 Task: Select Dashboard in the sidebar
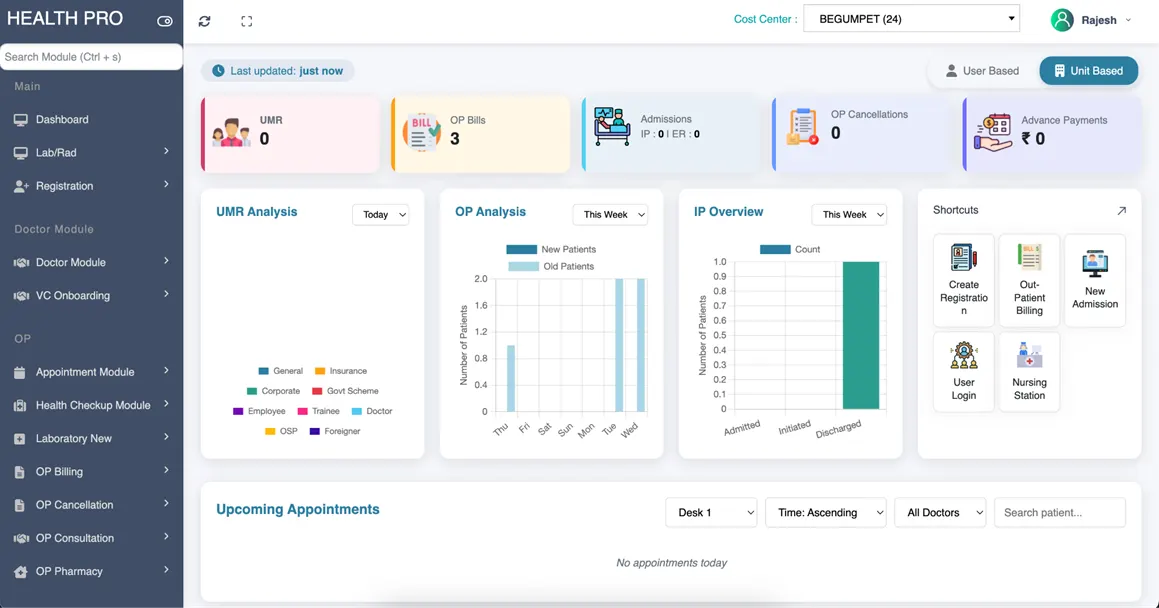click(x=62, y=119)
